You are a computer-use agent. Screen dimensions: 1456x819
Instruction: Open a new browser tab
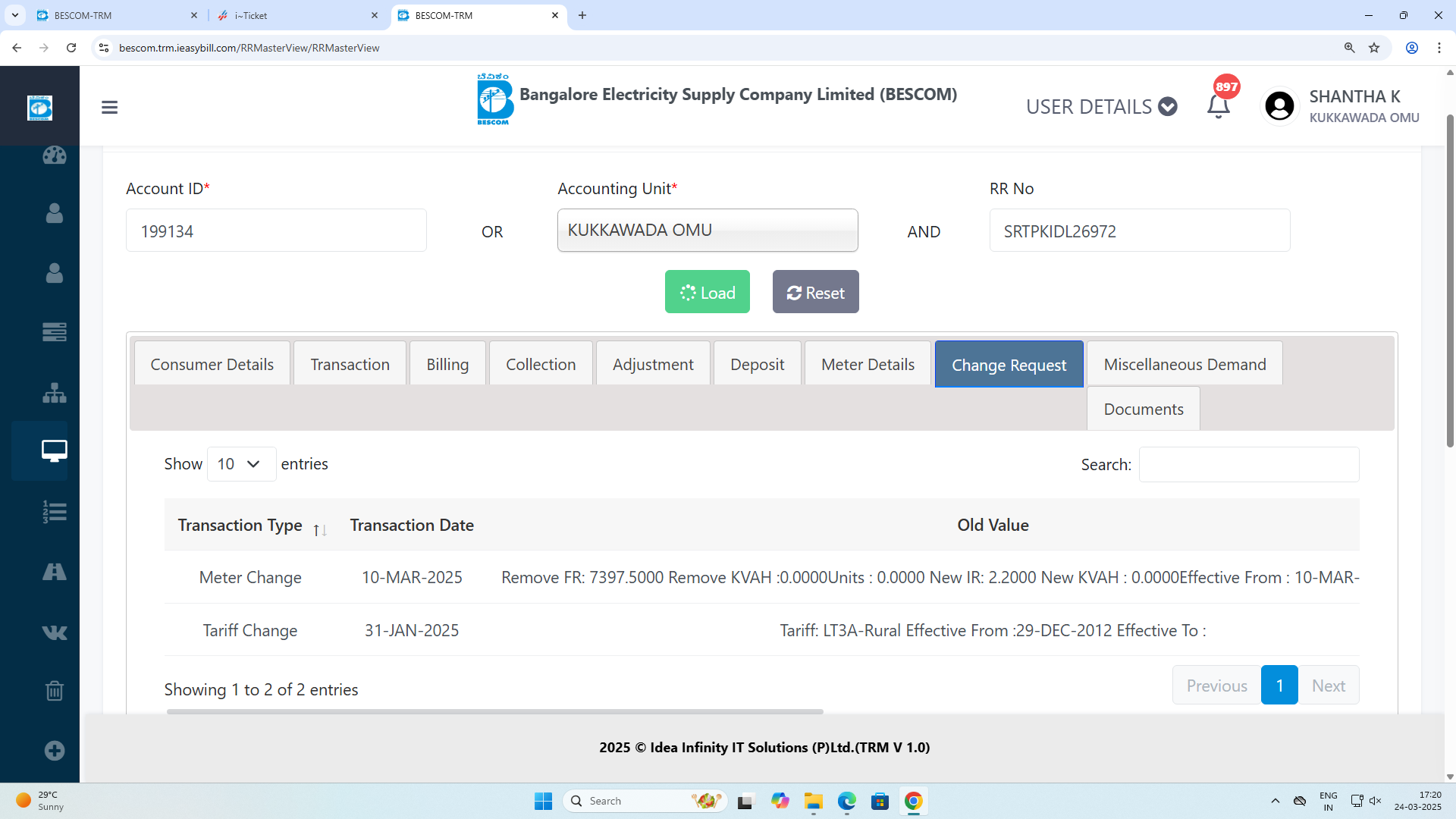coord(582,15)
